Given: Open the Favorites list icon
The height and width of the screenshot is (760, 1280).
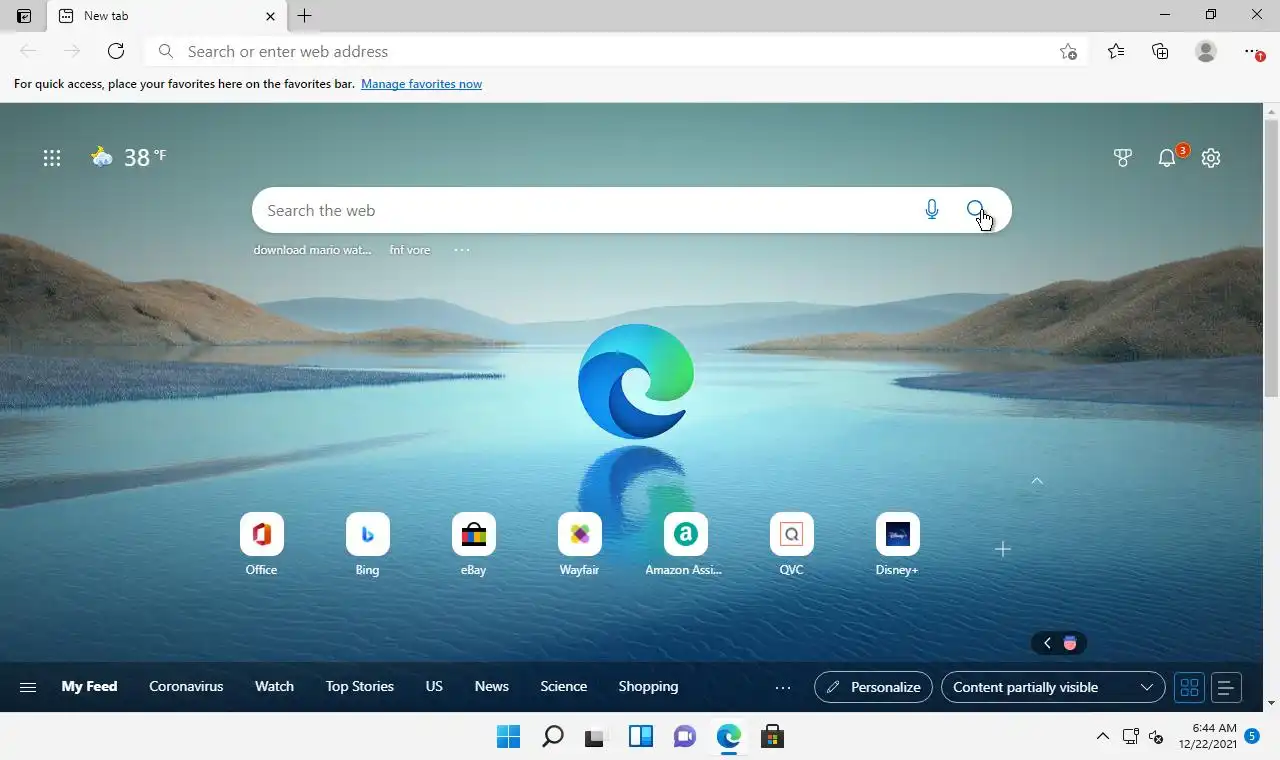Looking at the screenshot, I should click(1116, 51).
